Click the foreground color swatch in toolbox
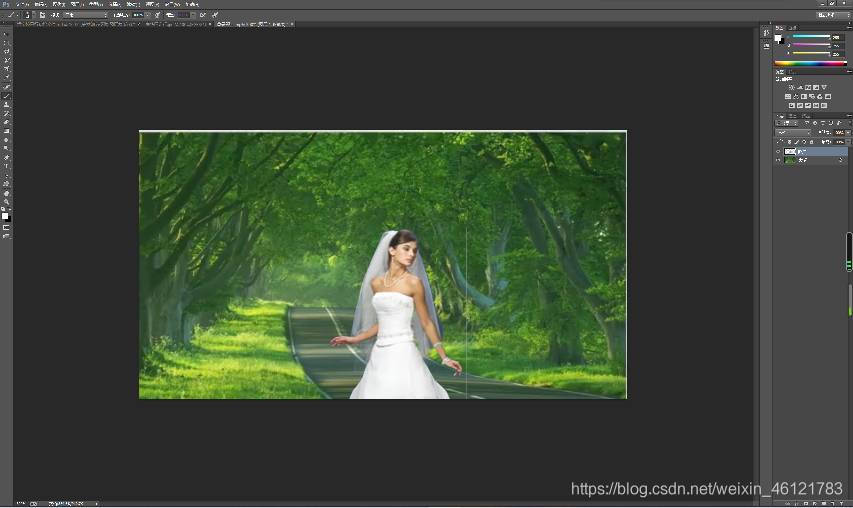 click(5, 215)
